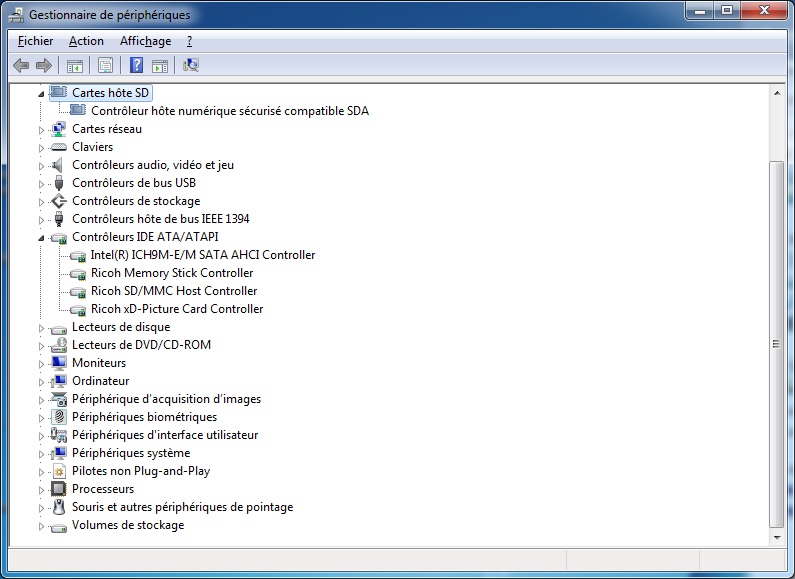
Task: Select Intel(R) ICH9M-E/M SATA AHCI Controller
Action: [x=202, y=255]
